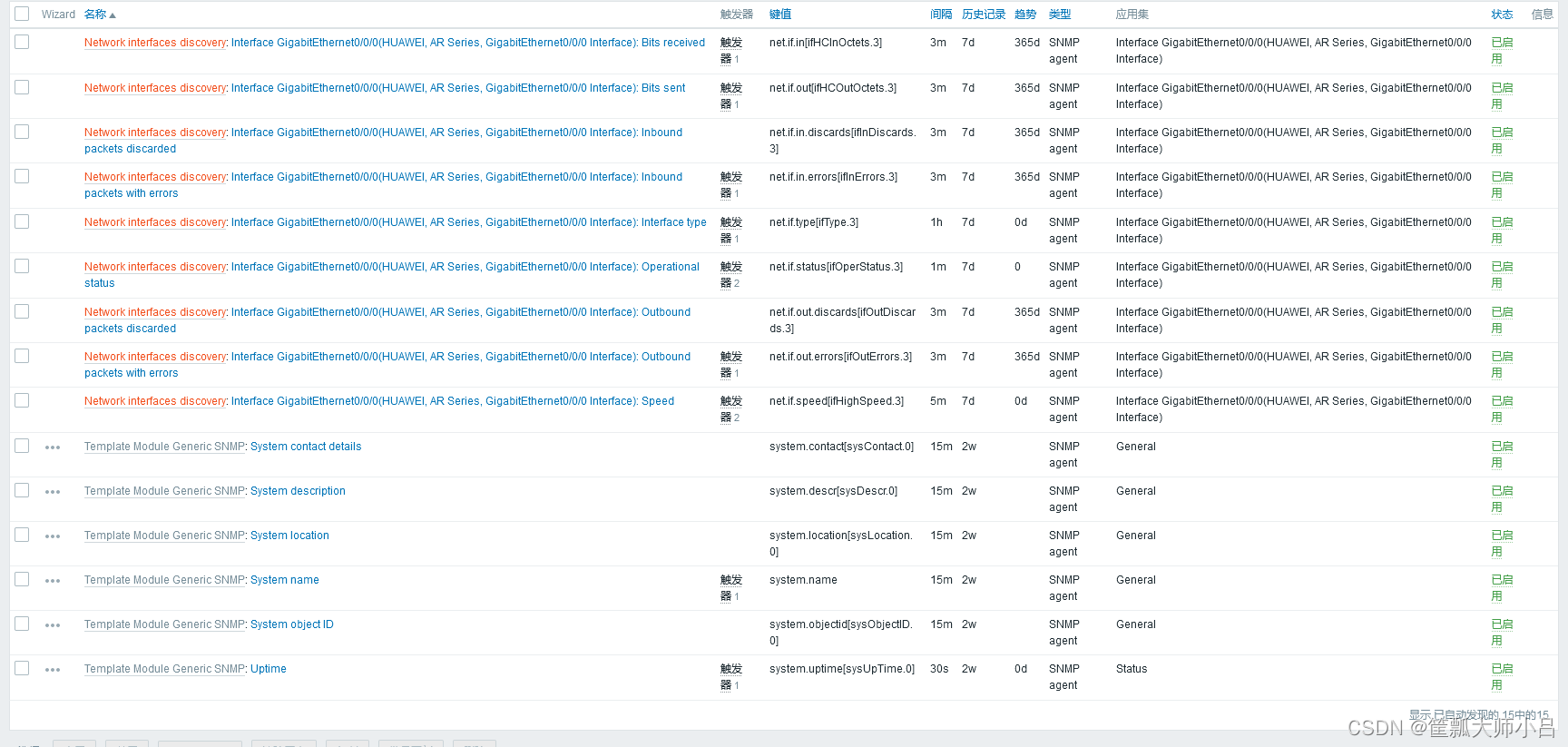Open the Bits sent item link
This screenshot has width=1568, height=747.
point(458,88)
